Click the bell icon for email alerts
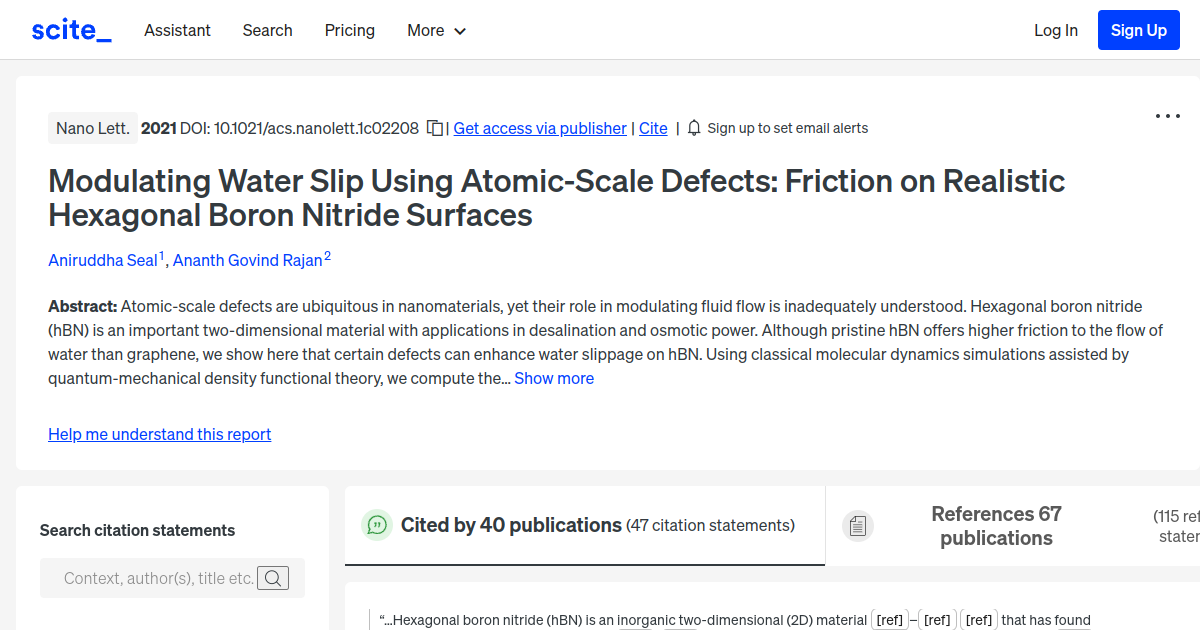 (x=692, y=128)
